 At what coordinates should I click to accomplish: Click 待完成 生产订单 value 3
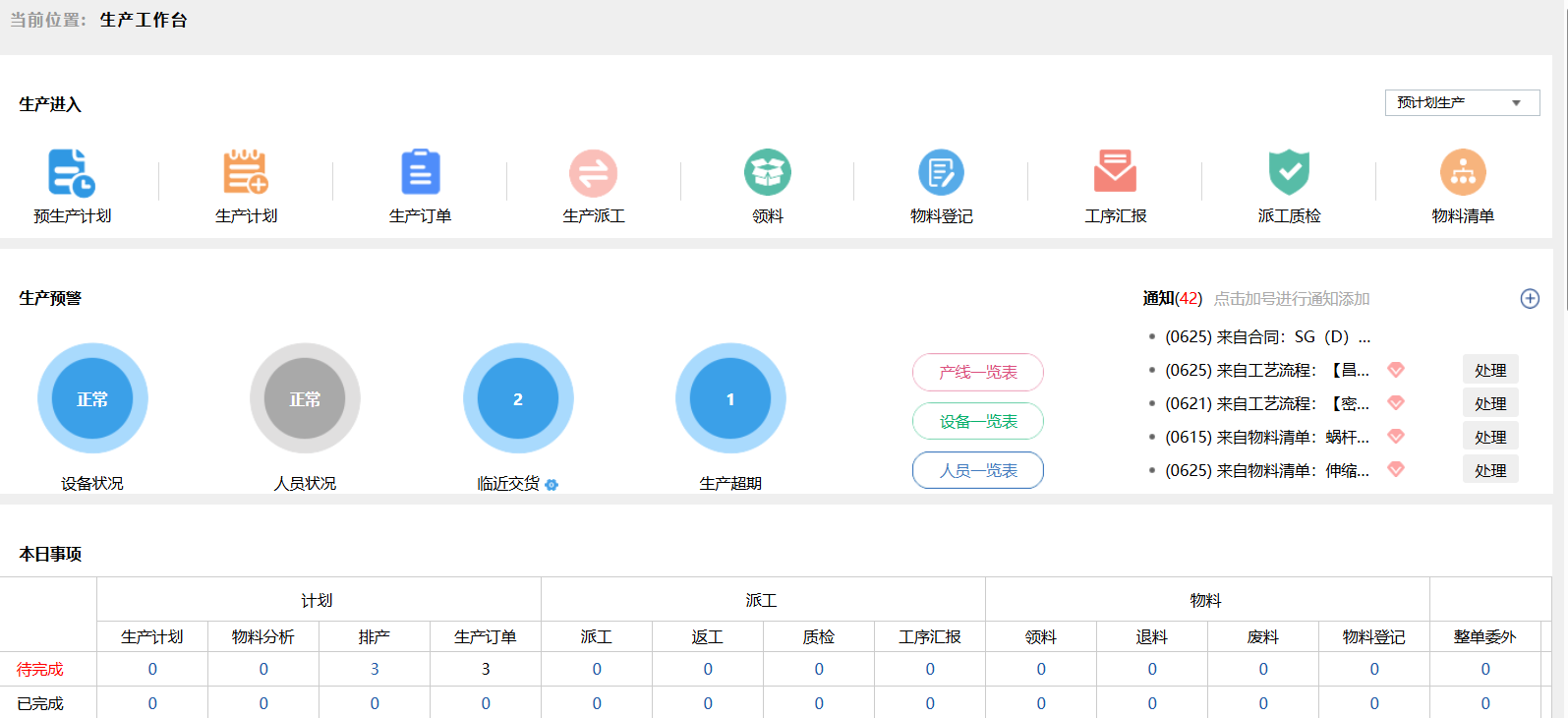click(x=486, y=669)
